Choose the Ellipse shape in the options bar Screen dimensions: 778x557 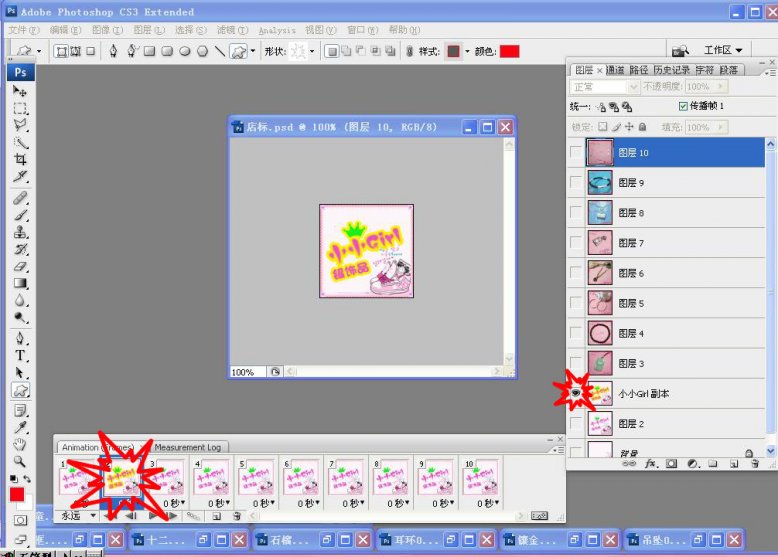coord(185,51)
